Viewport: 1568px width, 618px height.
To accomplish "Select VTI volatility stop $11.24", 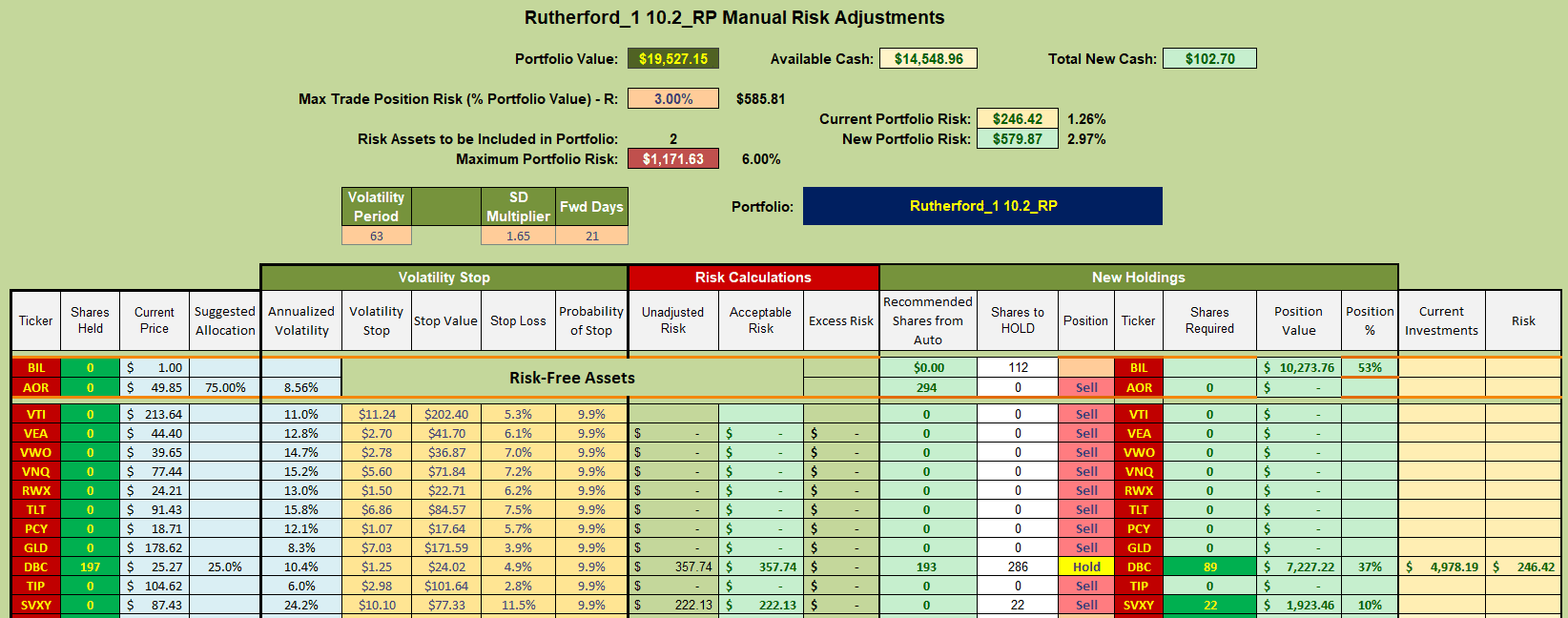I will click(x=377, y=414).
